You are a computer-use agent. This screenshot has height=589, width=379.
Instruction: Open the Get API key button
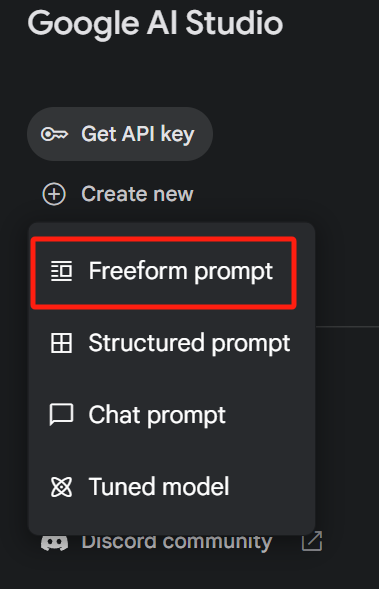pyautogui.click(x=120, y=134)
